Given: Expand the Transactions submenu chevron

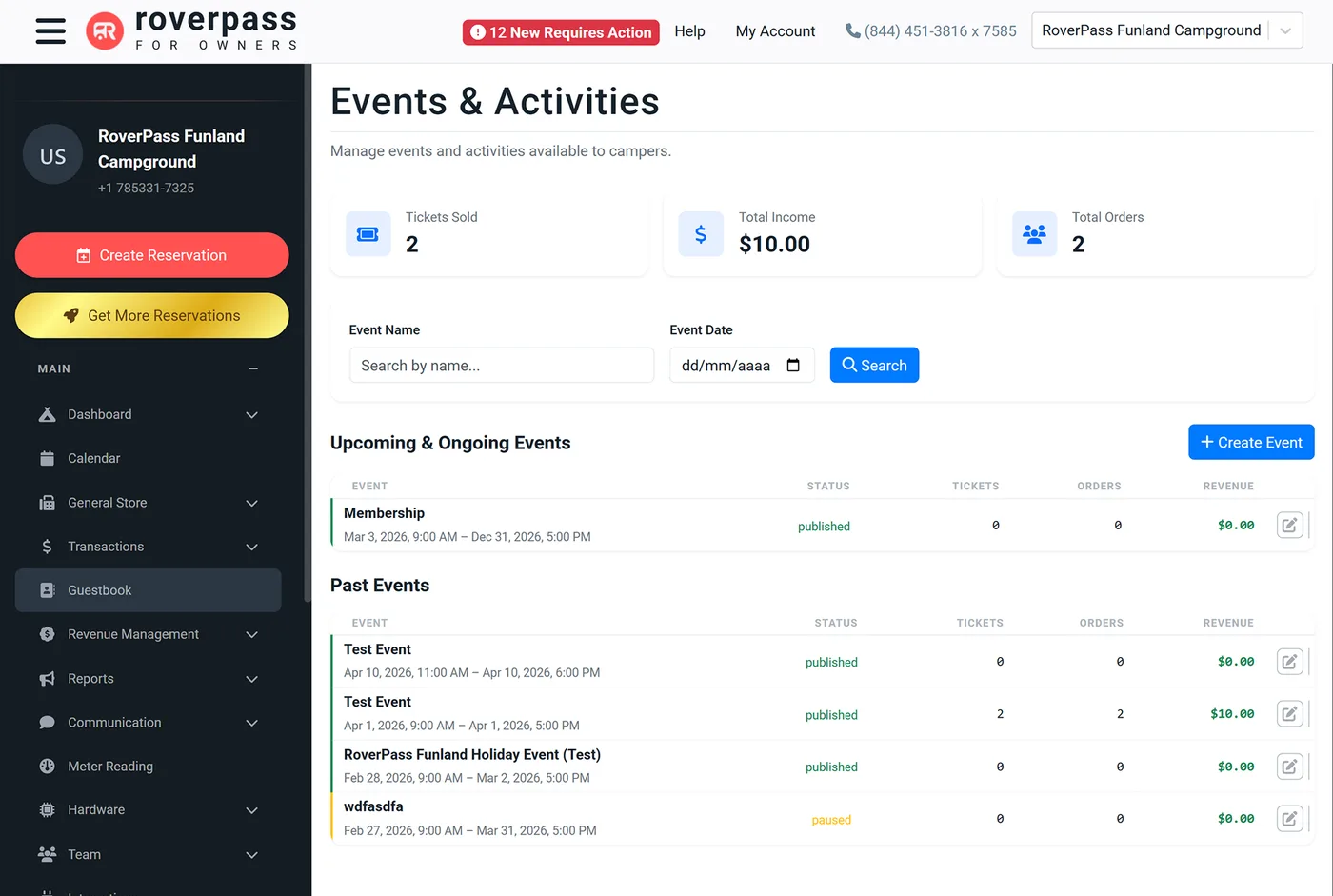Looking at the screenshot, I should click(x=252, y=548).
